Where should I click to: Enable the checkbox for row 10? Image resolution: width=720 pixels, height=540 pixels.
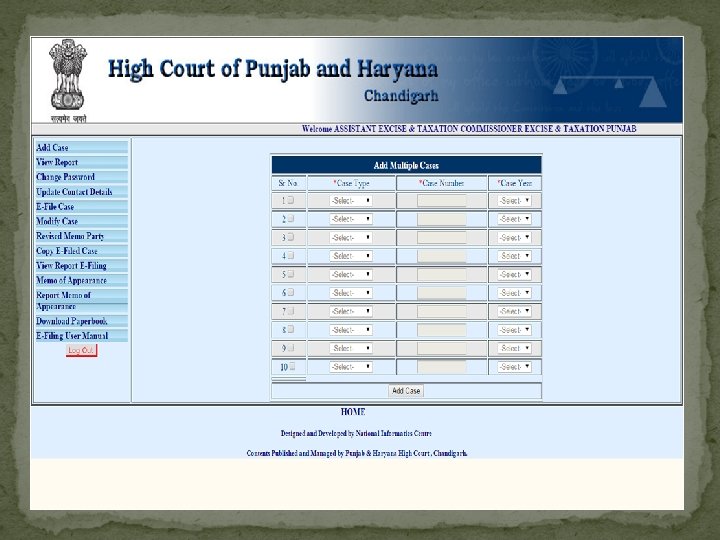point(292,366)
